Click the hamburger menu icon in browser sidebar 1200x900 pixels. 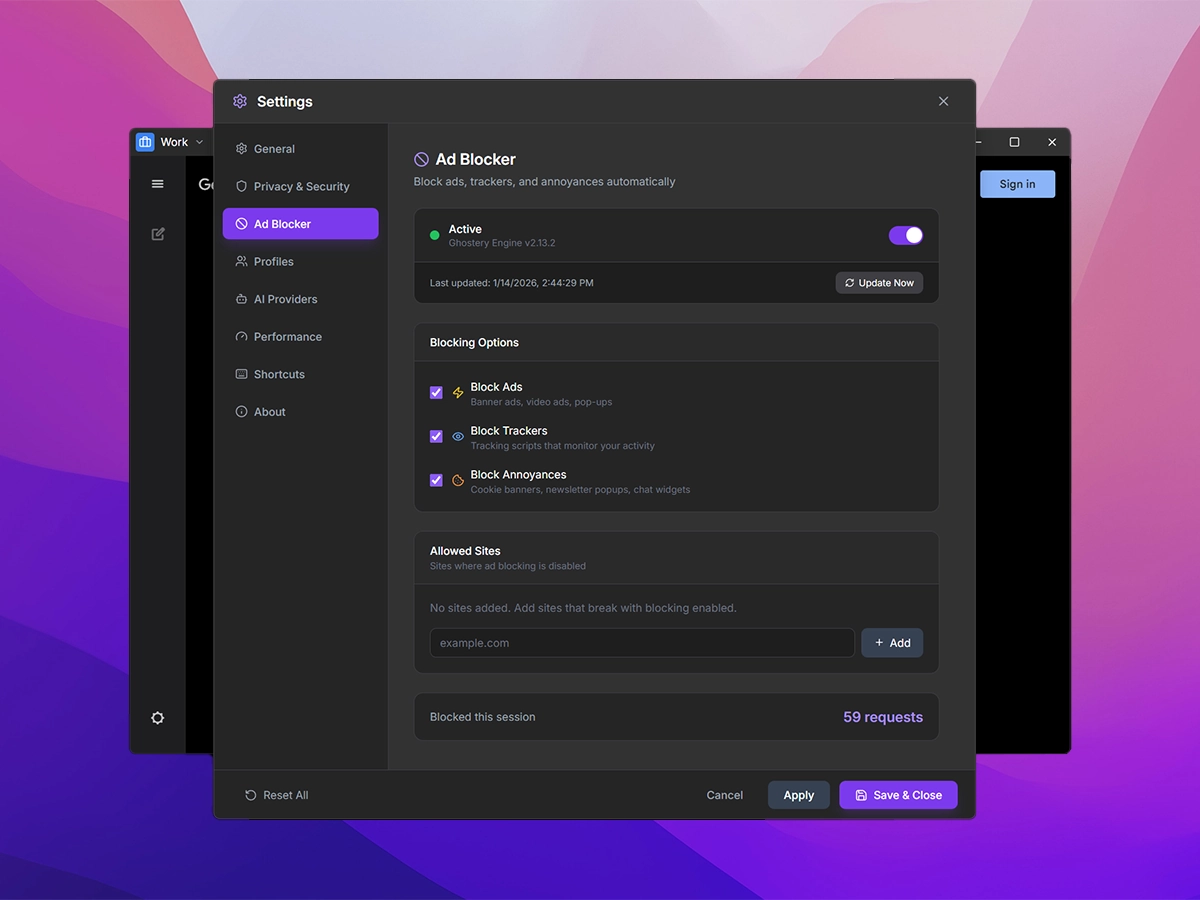157,184
